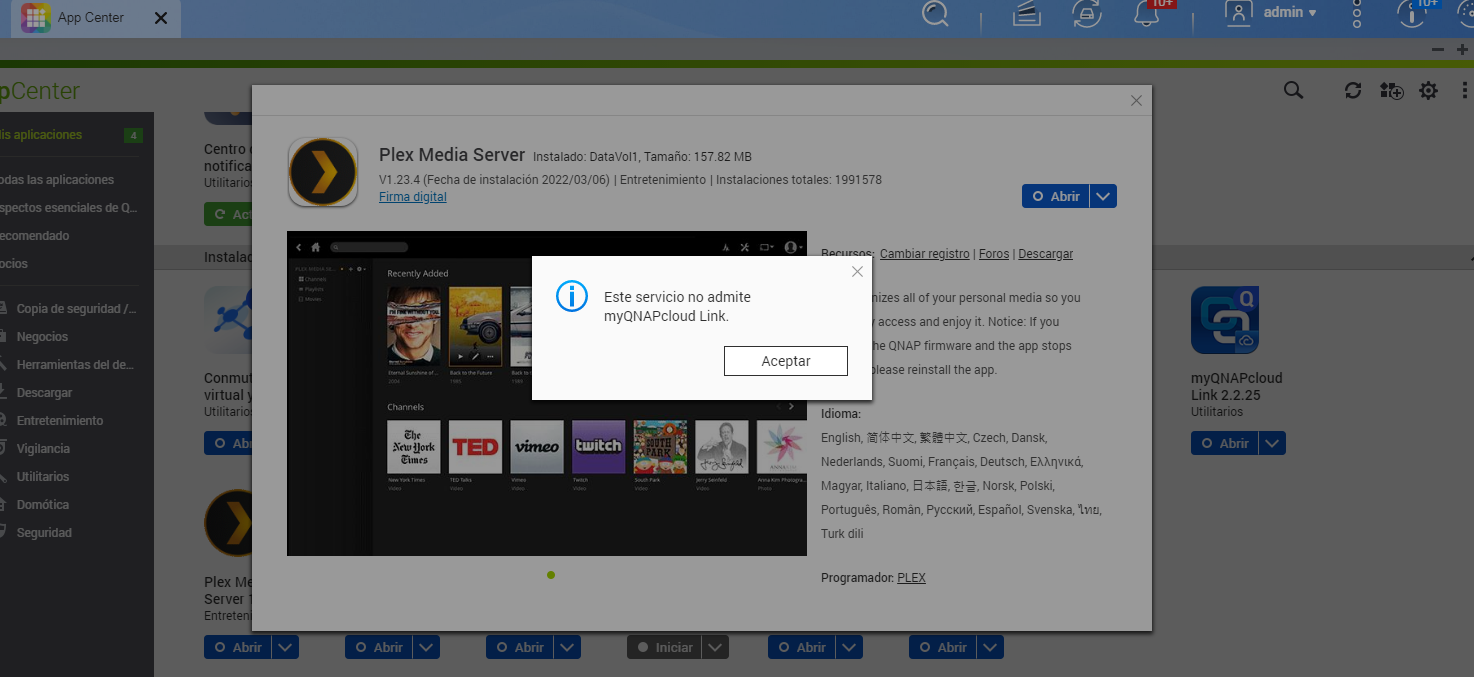Click the myQNAPcloud Link app icon

(x=1224, y=320)
